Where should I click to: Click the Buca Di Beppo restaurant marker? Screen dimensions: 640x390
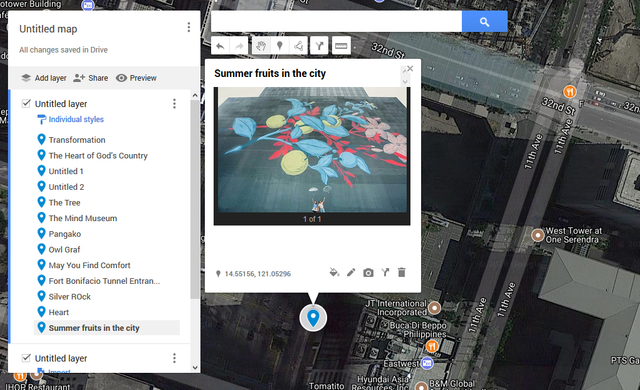[x=432, y=347]
